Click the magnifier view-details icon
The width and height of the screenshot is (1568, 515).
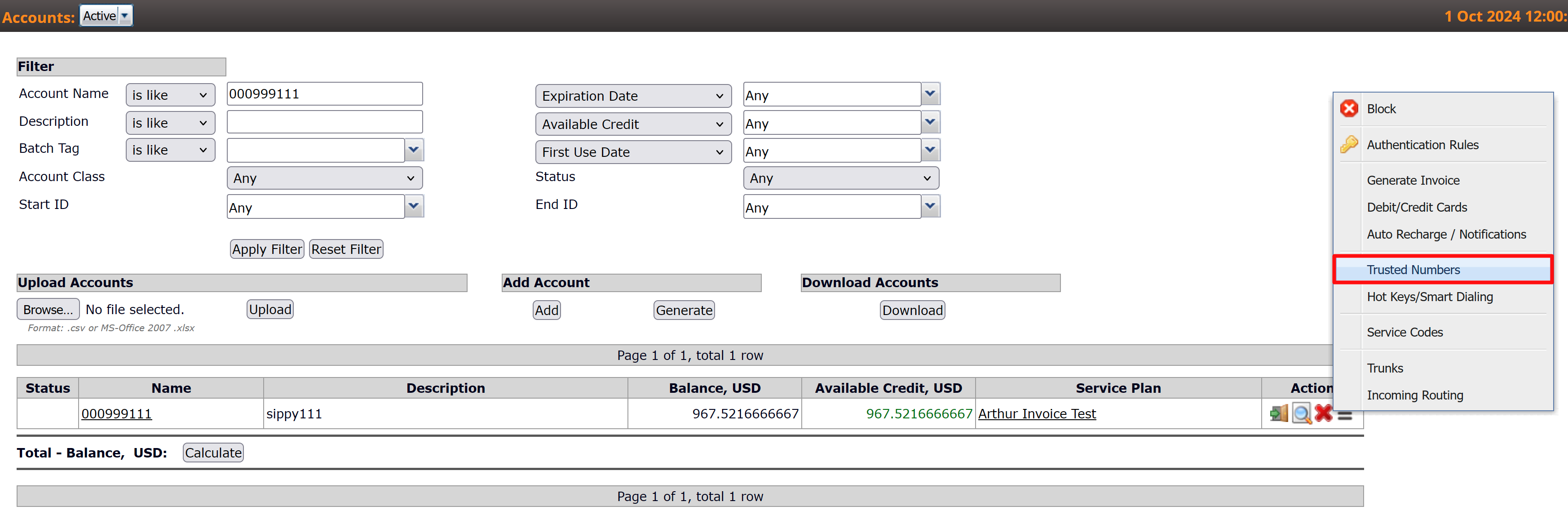coord(1301,413)
